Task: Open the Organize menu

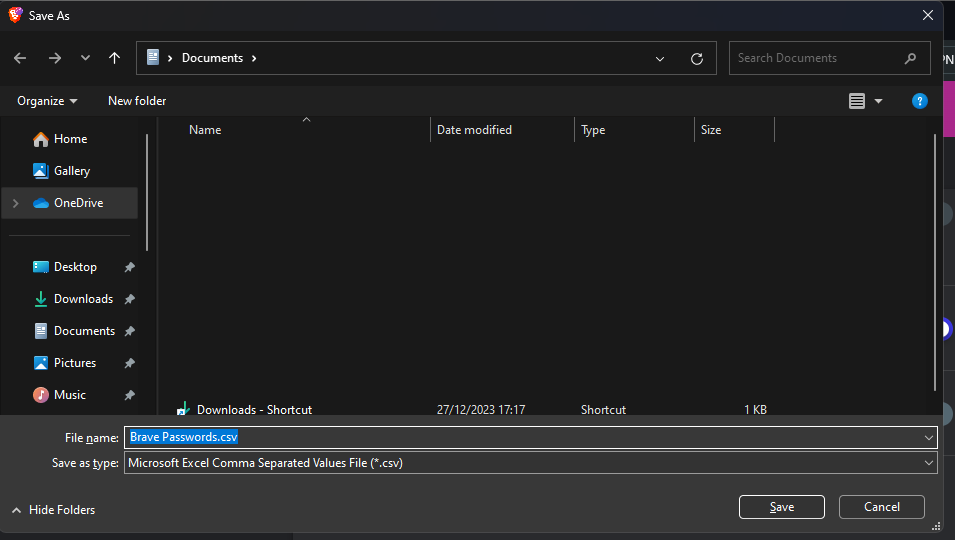Action: (x=47, y=101)
